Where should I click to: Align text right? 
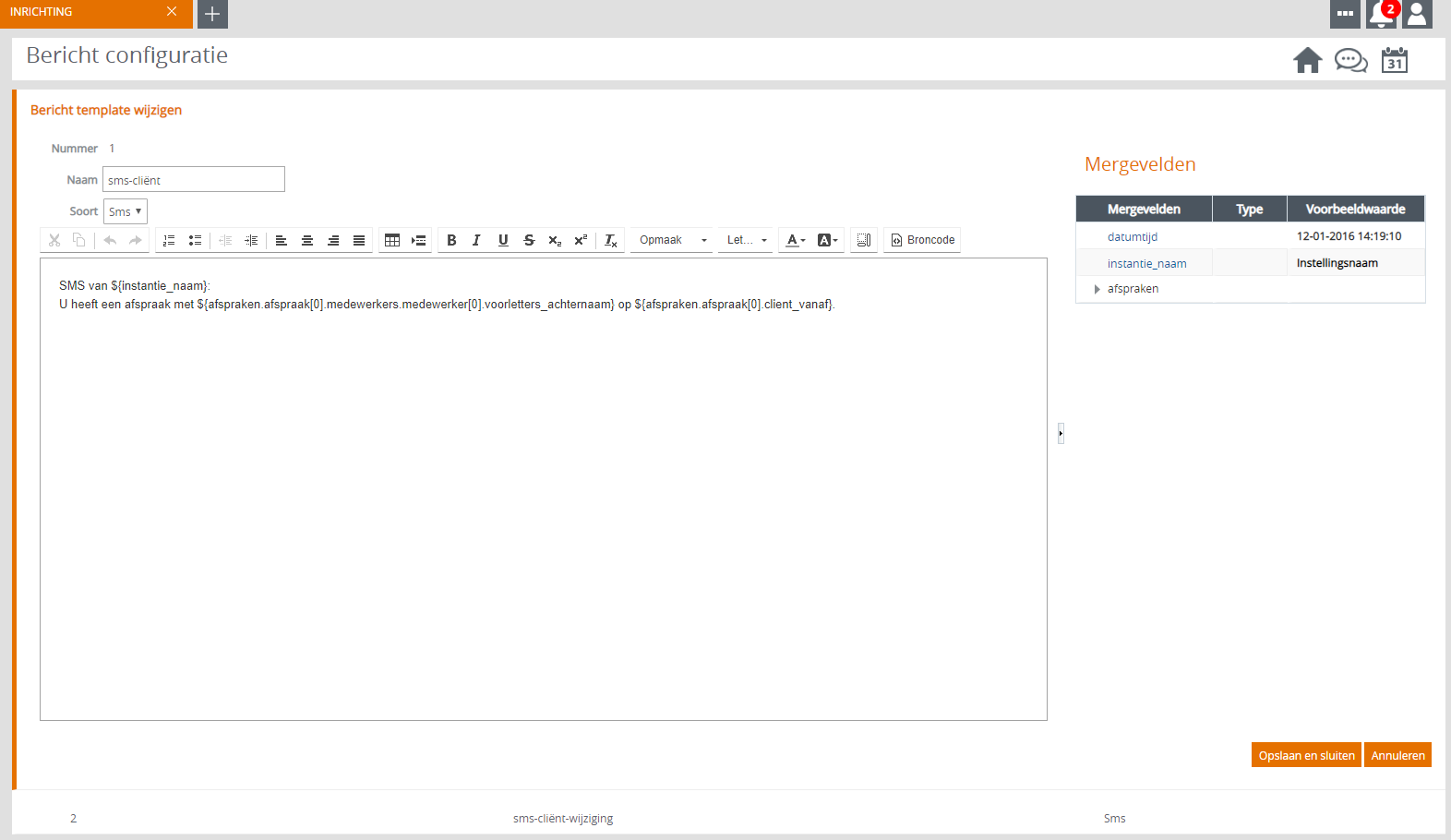click(x=333, y=240)
